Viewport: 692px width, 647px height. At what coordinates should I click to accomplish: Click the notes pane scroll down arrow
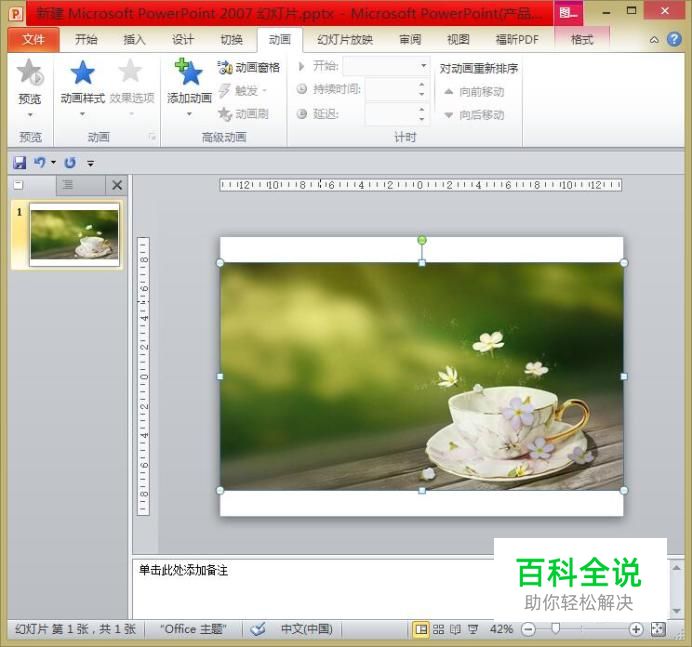coord(677,611)
